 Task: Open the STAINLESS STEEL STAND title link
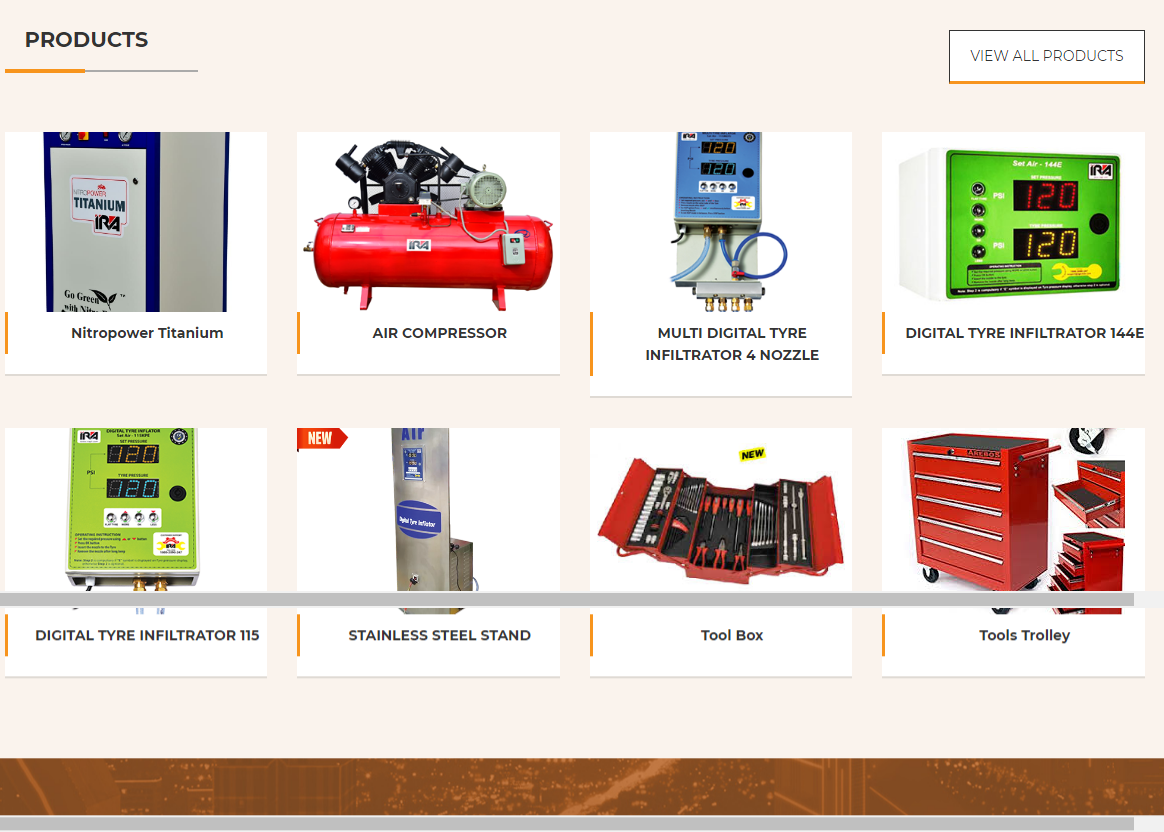(x=439, y=635)
